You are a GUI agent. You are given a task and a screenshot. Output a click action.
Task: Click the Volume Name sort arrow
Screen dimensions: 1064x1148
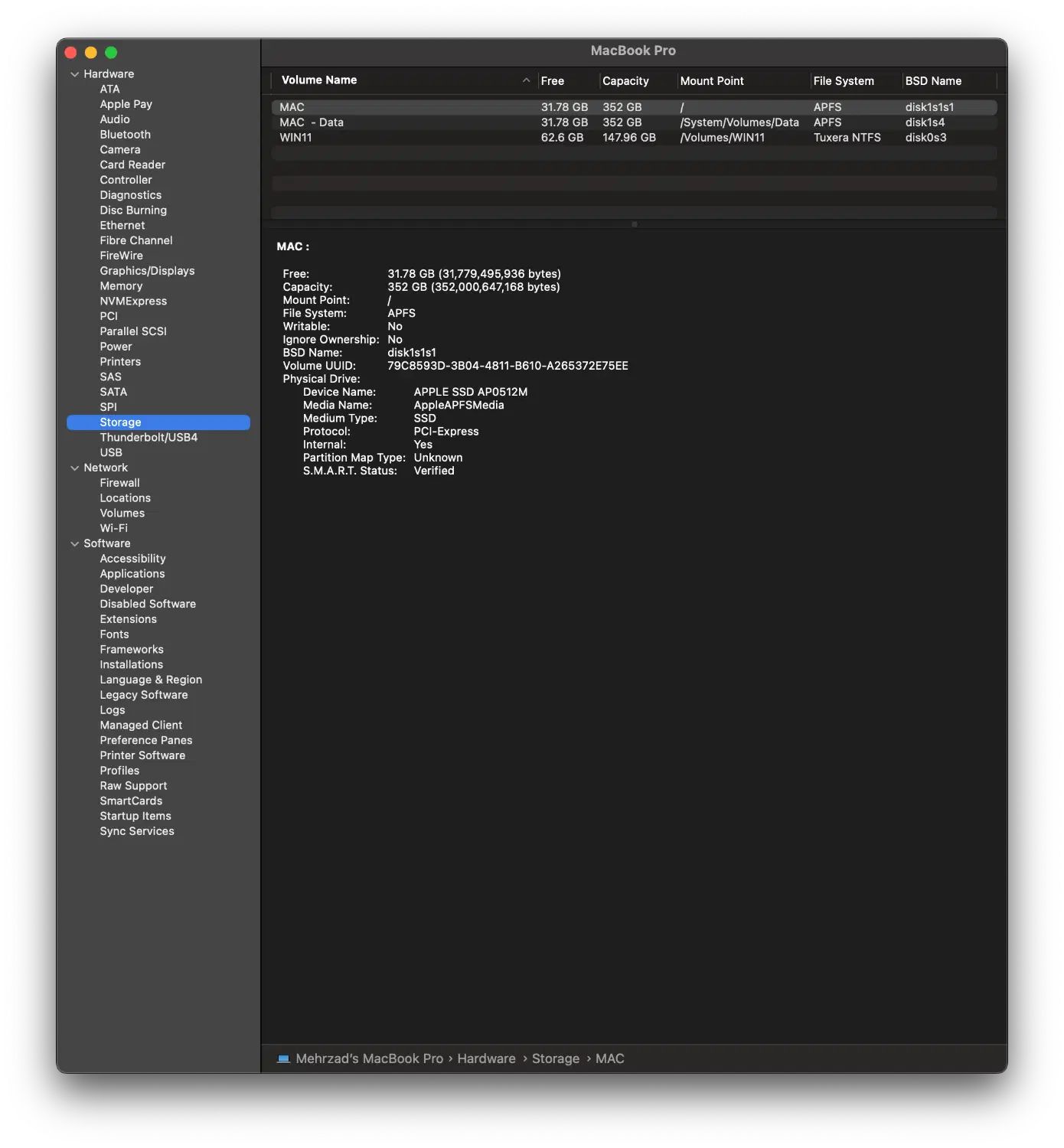[x=526, y=80]
